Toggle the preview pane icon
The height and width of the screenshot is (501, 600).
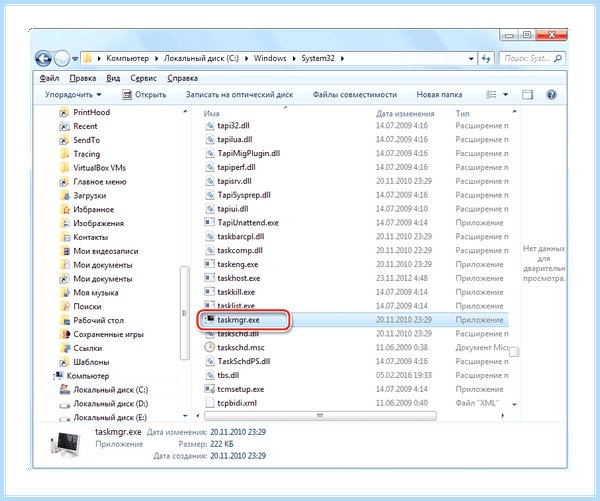coord(528,95)
